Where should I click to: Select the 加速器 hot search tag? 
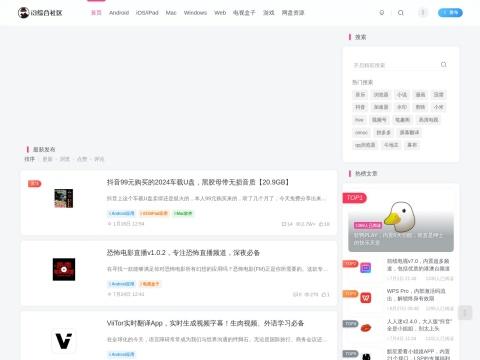pos(381,107)
